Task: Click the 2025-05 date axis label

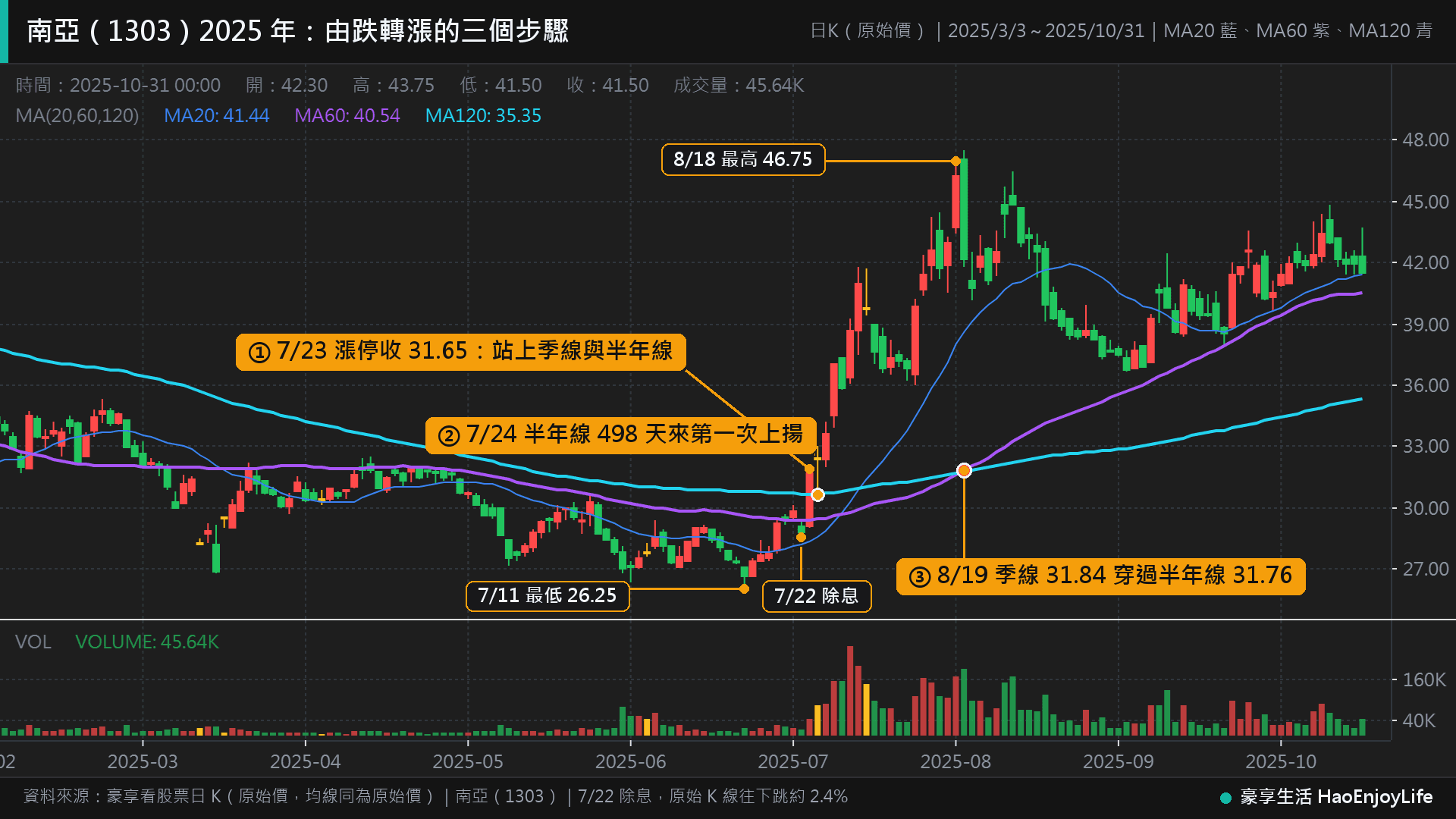Action: [x=468, y=761]
